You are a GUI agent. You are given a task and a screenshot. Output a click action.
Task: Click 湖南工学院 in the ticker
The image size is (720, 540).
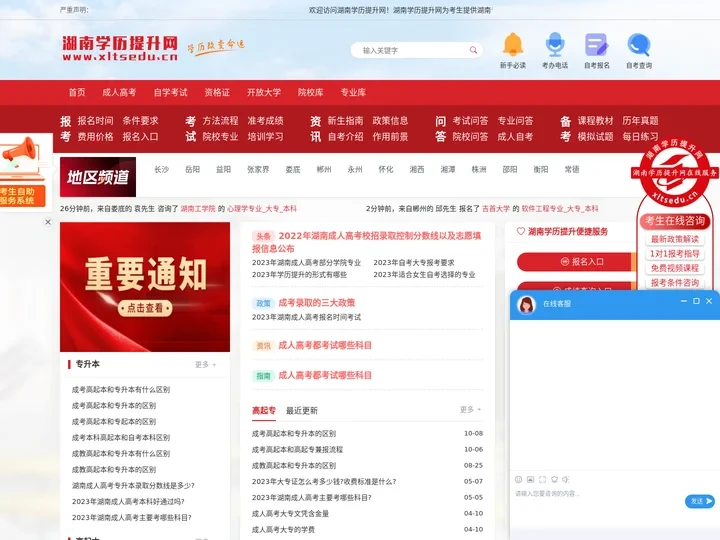(x=198, y=208)
